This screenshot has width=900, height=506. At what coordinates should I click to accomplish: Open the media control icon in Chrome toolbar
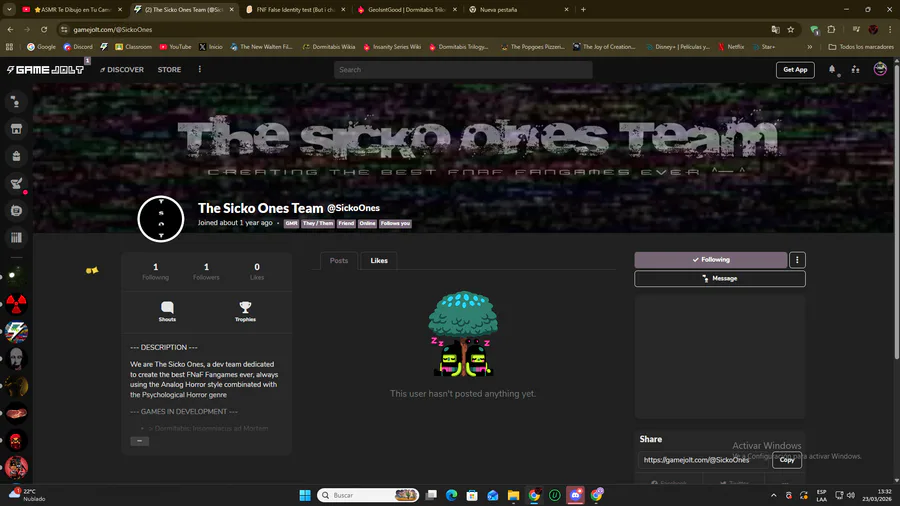pyautogui.click(x=856, y=29)
